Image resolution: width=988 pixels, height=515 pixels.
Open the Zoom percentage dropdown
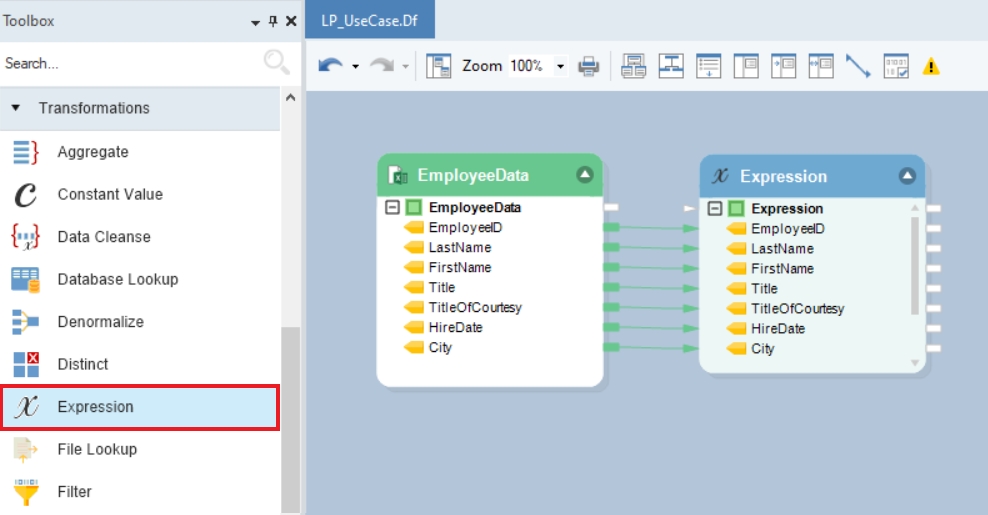pyautogui.click(x=560, y=66)
